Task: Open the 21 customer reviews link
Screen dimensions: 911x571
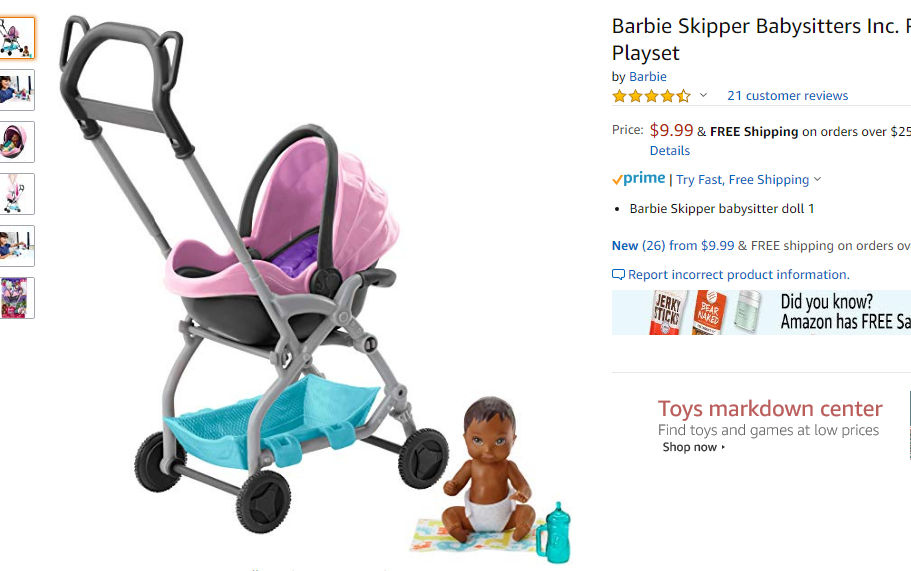Action: click(x=787, y=96)
